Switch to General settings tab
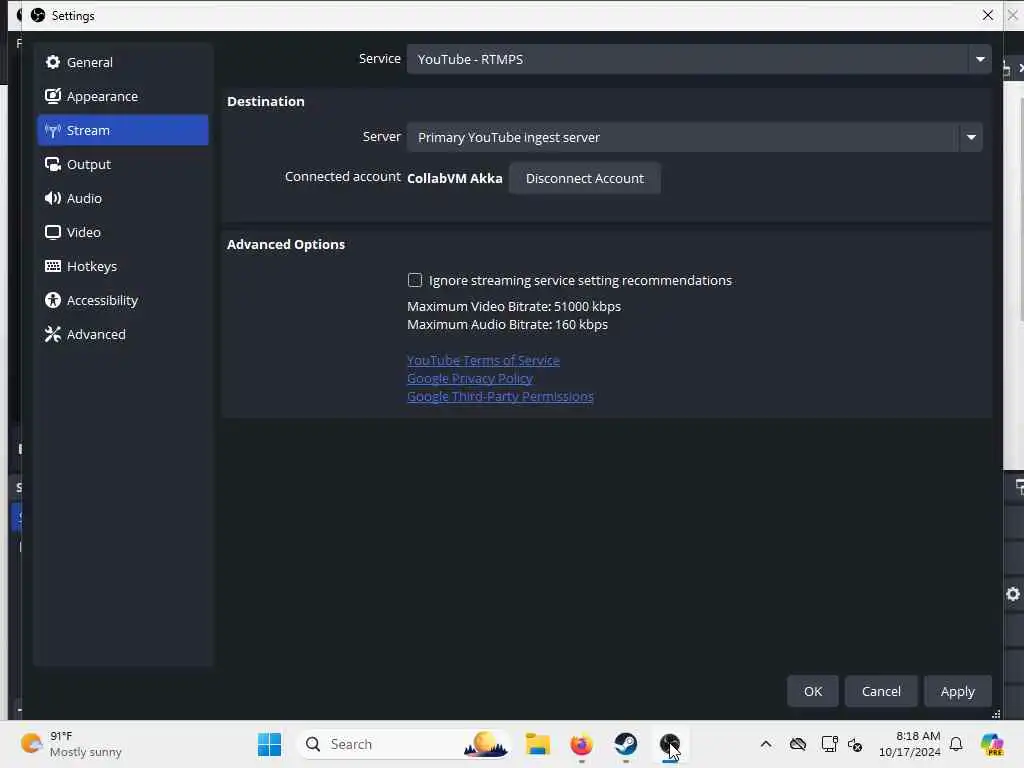1024x768 pixels. click(x=123, y=62)
